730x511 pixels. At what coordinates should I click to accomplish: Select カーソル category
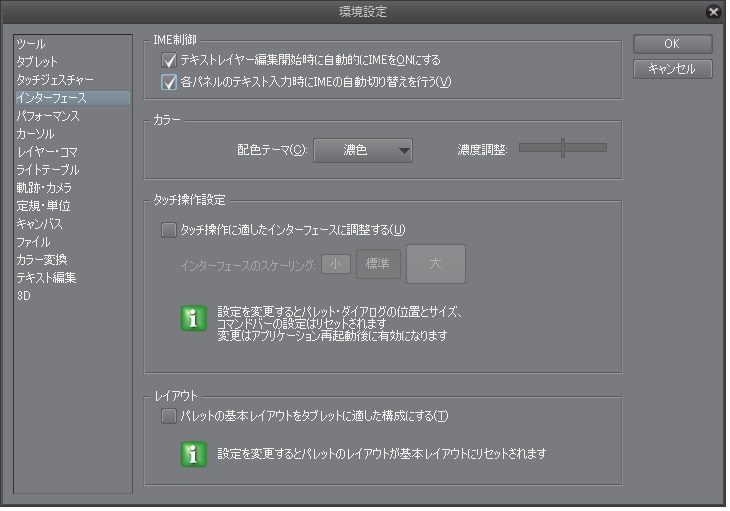pyautogui.click(x=72, y=134)
